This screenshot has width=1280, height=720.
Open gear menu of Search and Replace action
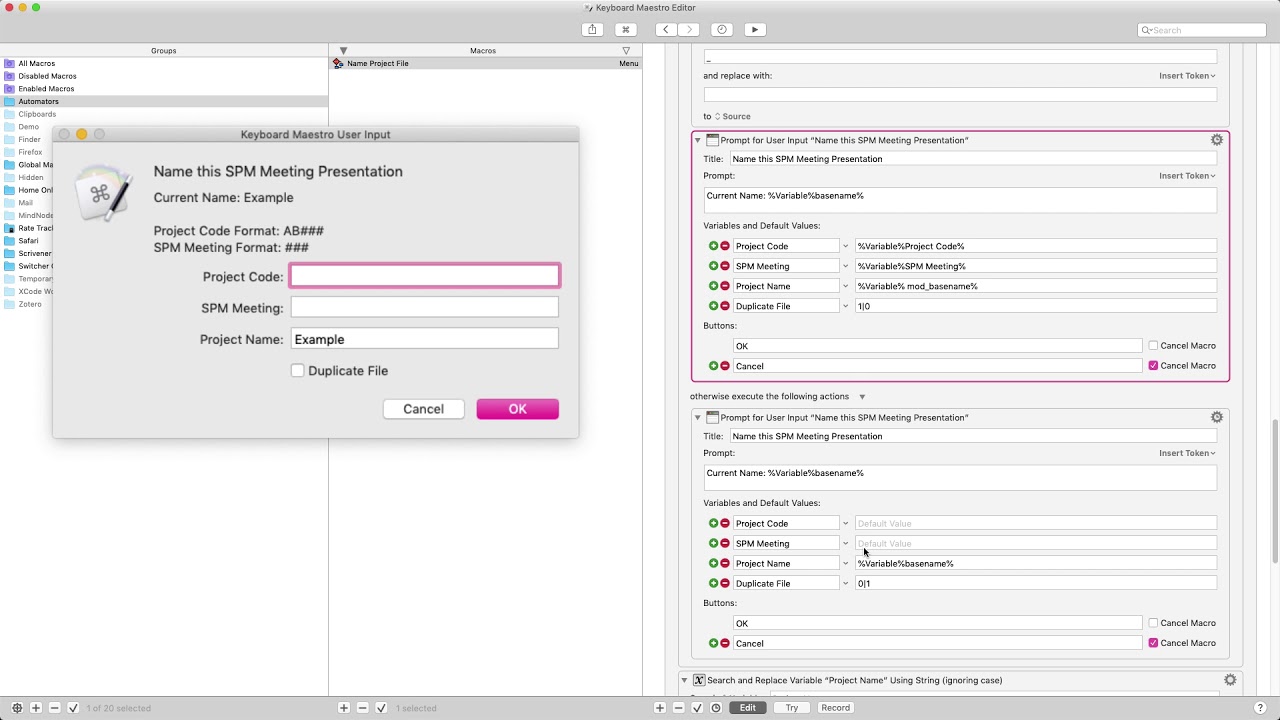point(1230,680)
